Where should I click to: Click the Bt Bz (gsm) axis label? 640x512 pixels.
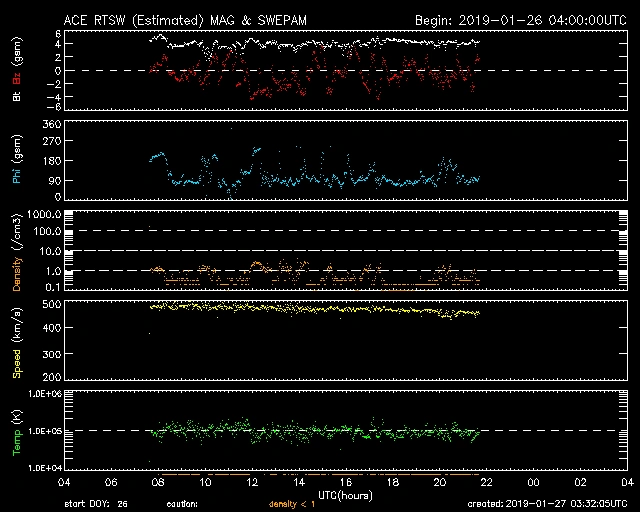tap(18, 72)
